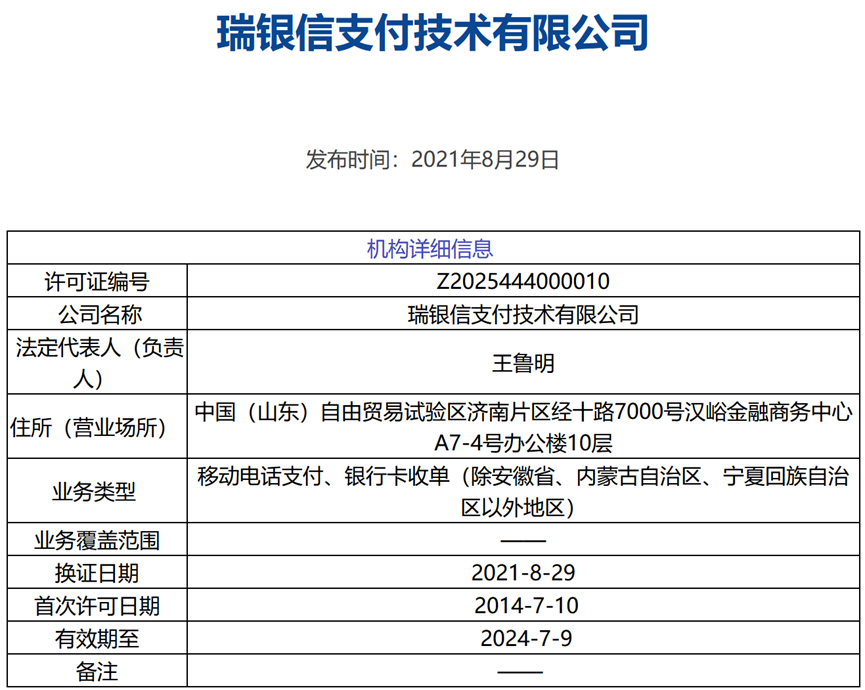This screenshot has width=865, height=690.
Task: Click the address line starting 中国（山东）自由贸易试验区
Action: coord(524,411)
